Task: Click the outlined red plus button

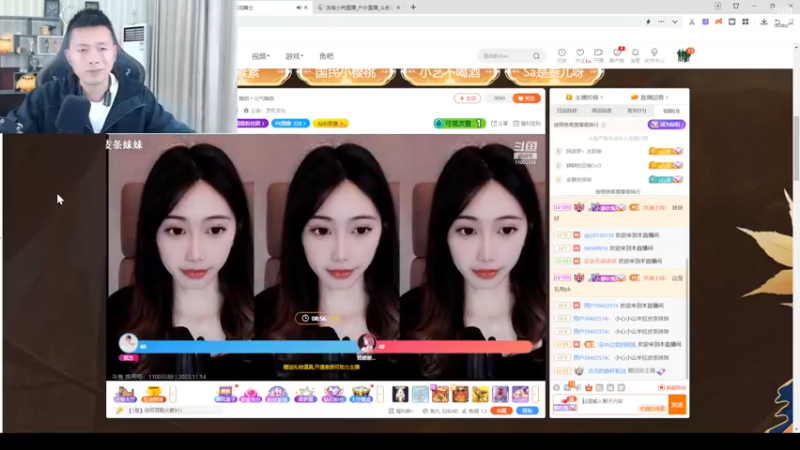Action: pos(467,98)
